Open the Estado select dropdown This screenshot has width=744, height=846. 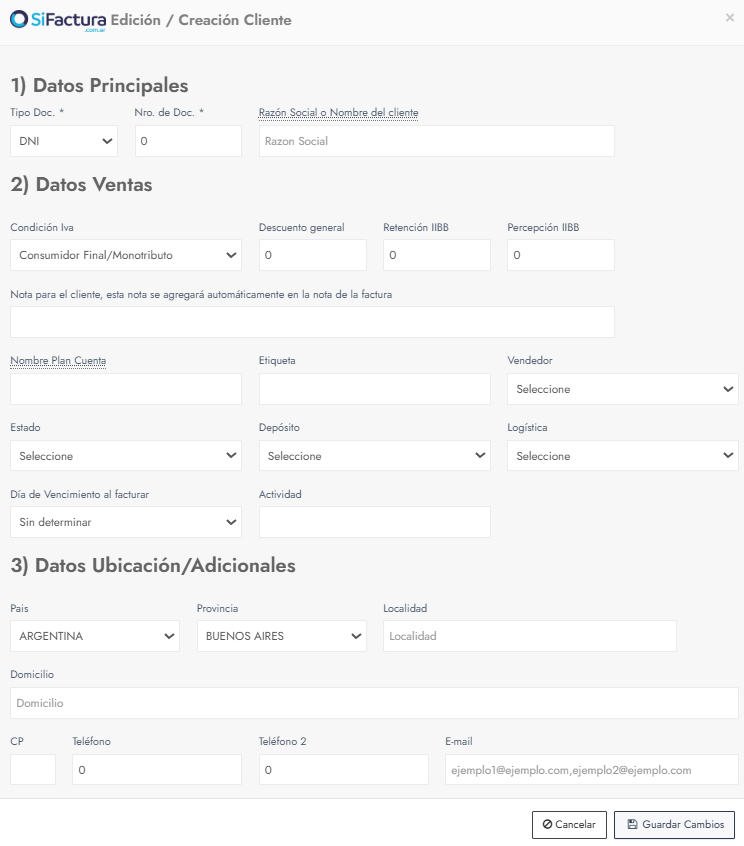(x=126, y=456)
